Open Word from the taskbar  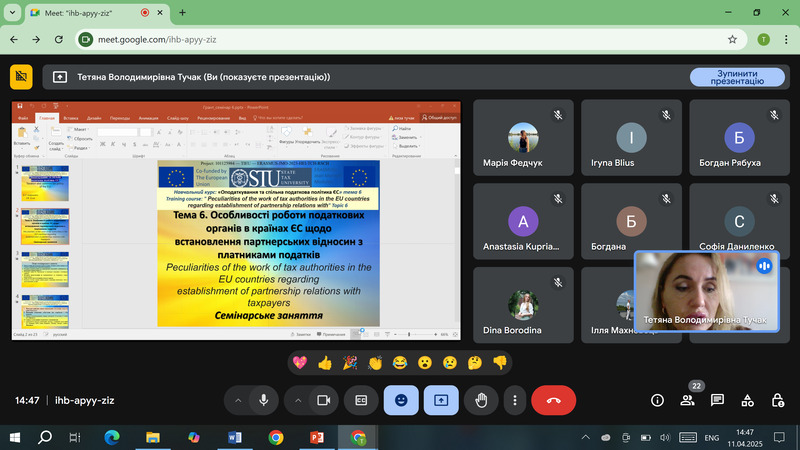click(x=235, y=437)
